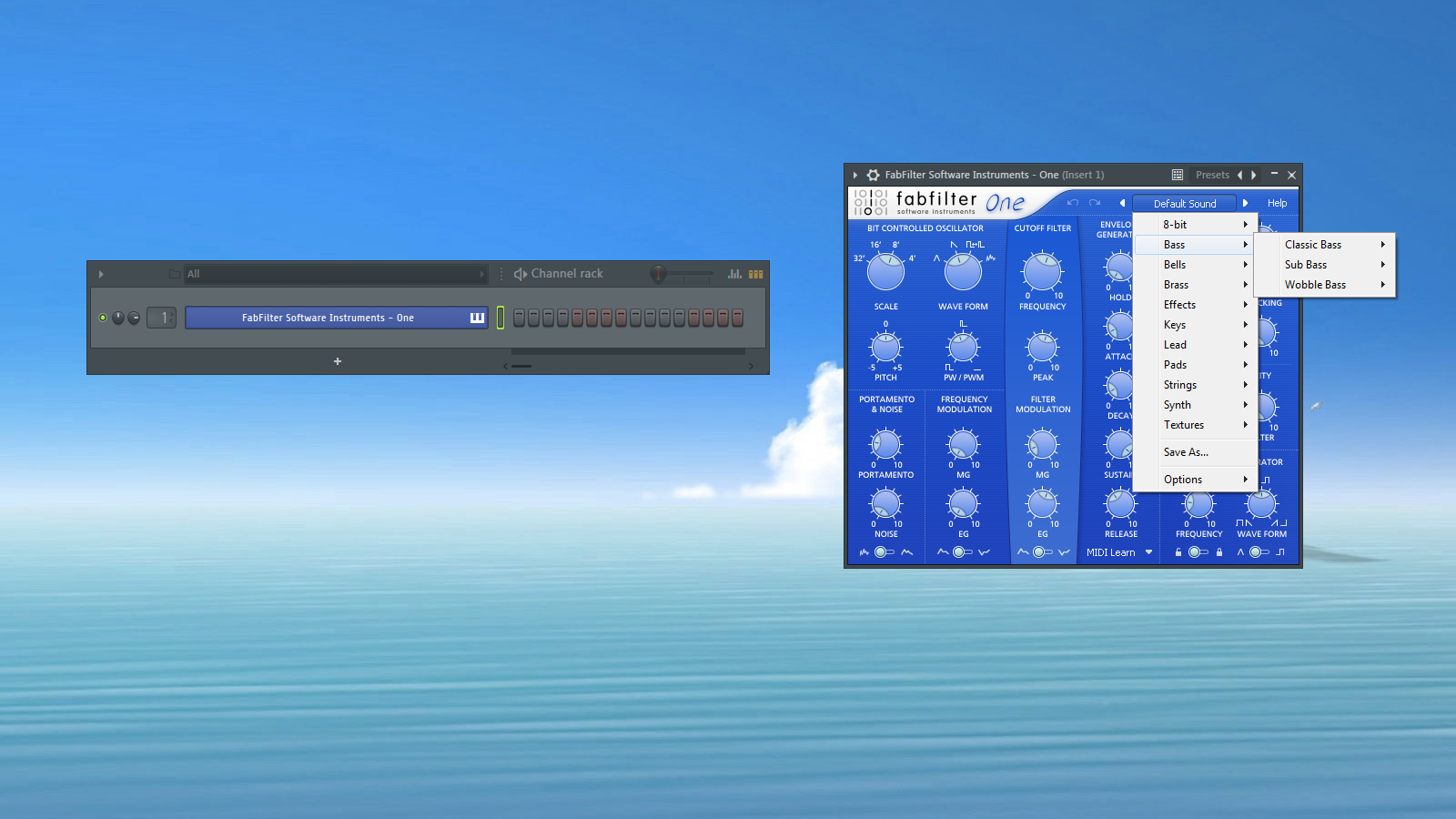Image resolution: width=1456 pixels, height=819 pixels.
Task: Open the piano roll icon on channel
Action: (x=477, y=318)
